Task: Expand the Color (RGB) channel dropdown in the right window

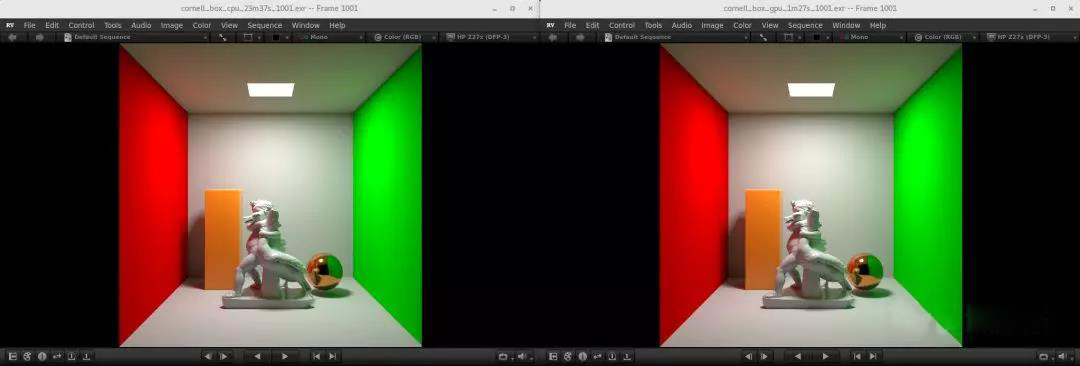Action: pos(943,37)
